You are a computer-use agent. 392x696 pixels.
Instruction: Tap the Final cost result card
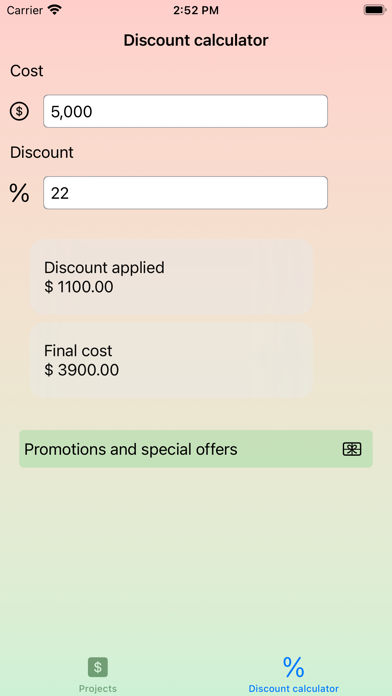172,360
